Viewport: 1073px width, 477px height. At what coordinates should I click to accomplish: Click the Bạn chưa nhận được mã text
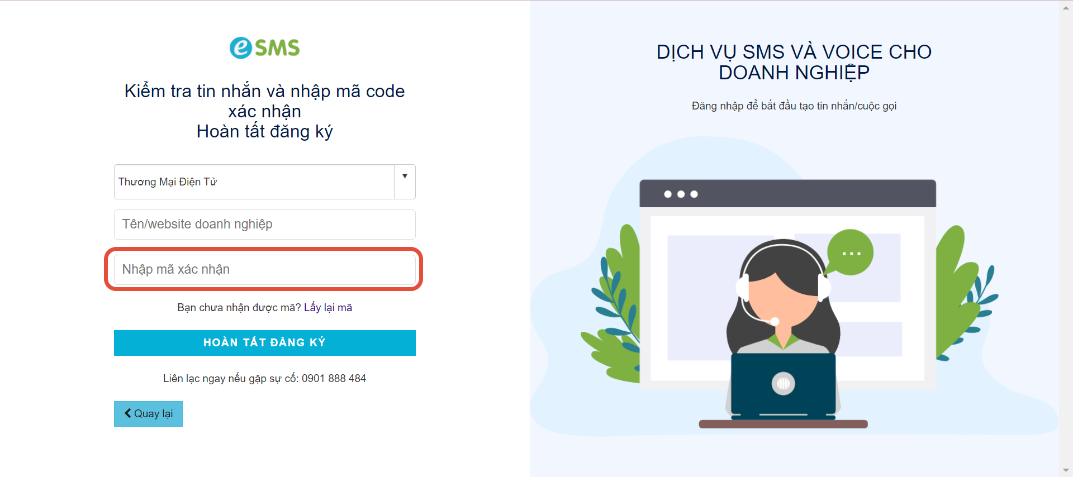click(x=239, y=308)
